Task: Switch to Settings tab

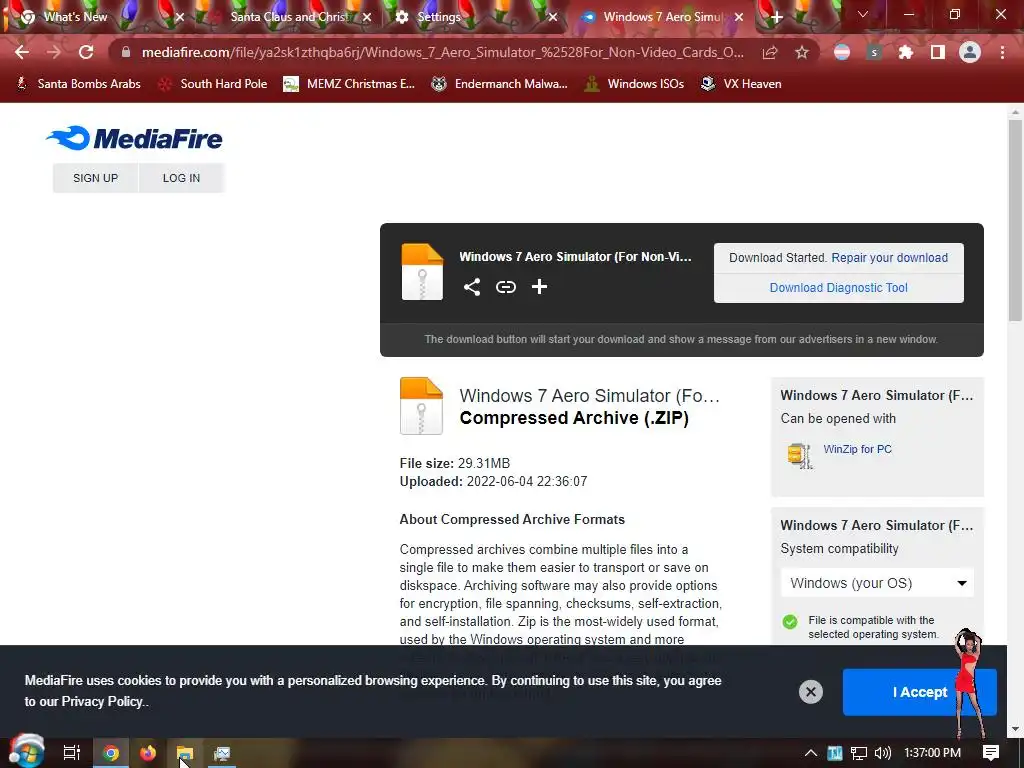Action: [x=439, y=17]
